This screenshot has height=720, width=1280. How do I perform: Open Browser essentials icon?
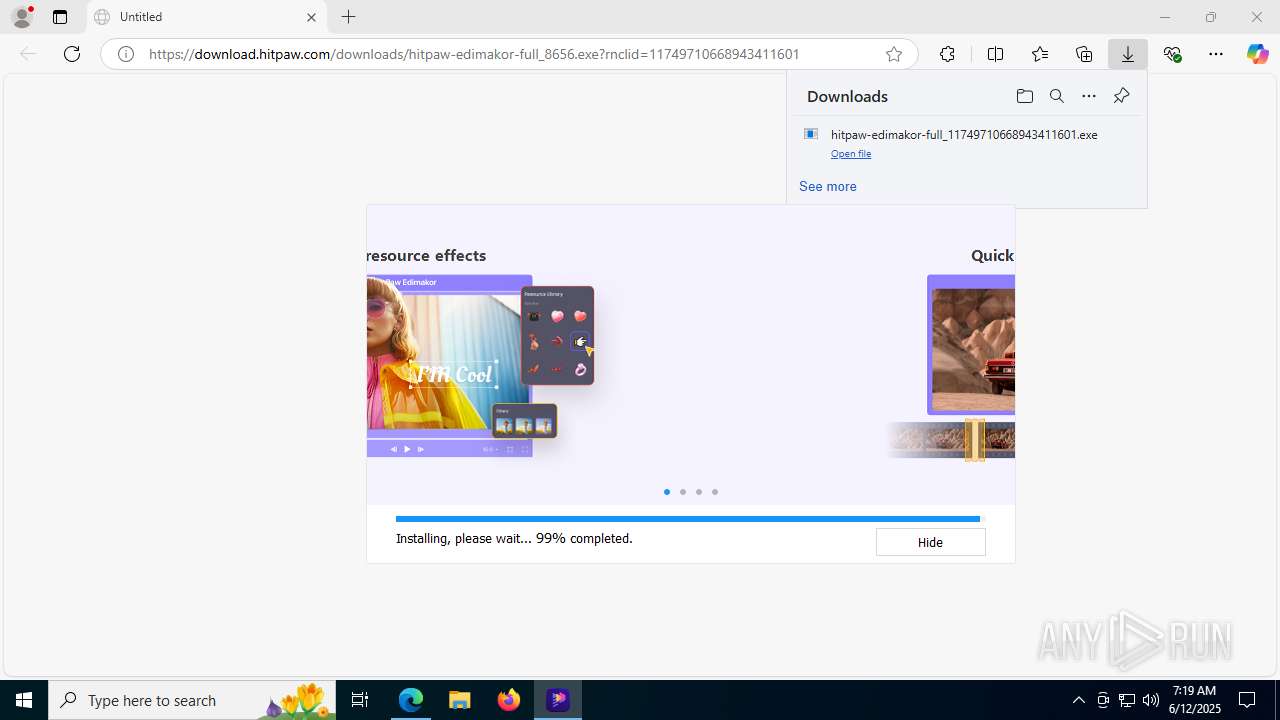(1172, 54)
